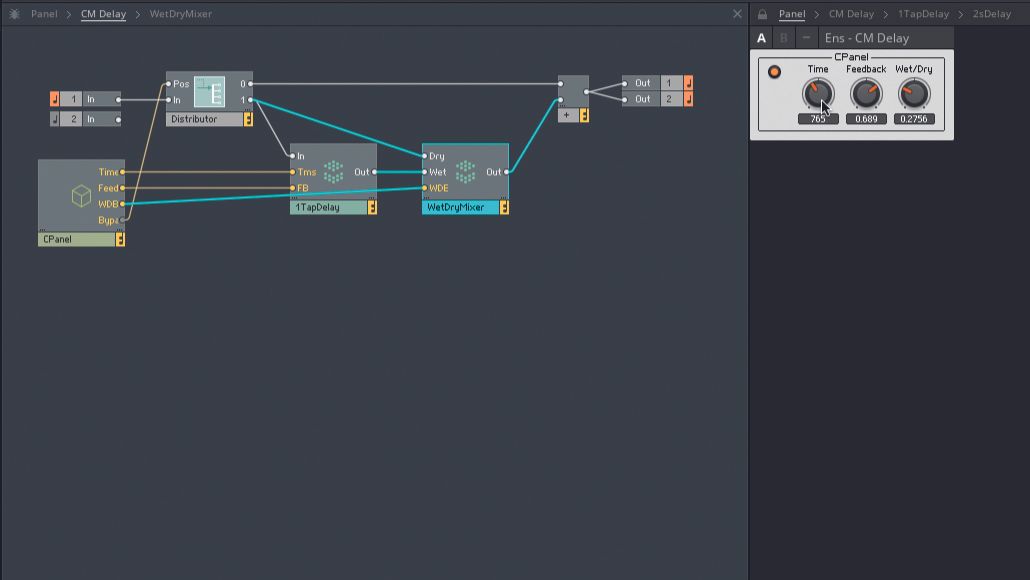Click the Out module routing icon
Image resolution: width=1030 pixels, height=580 pixels.
[x=687, y=83]
